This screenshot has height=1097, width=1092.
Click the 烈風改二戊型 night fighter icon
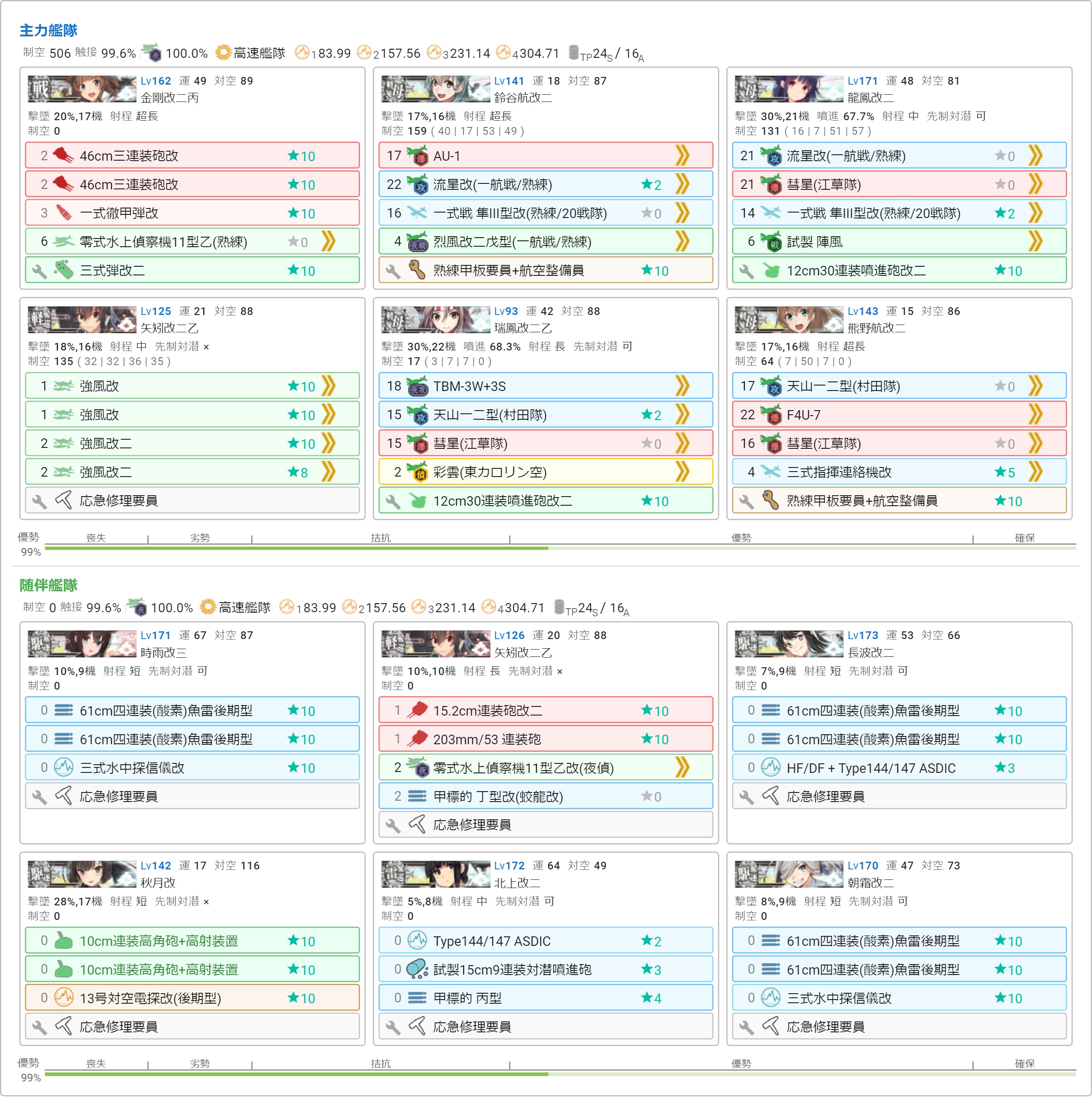point(417,242)
